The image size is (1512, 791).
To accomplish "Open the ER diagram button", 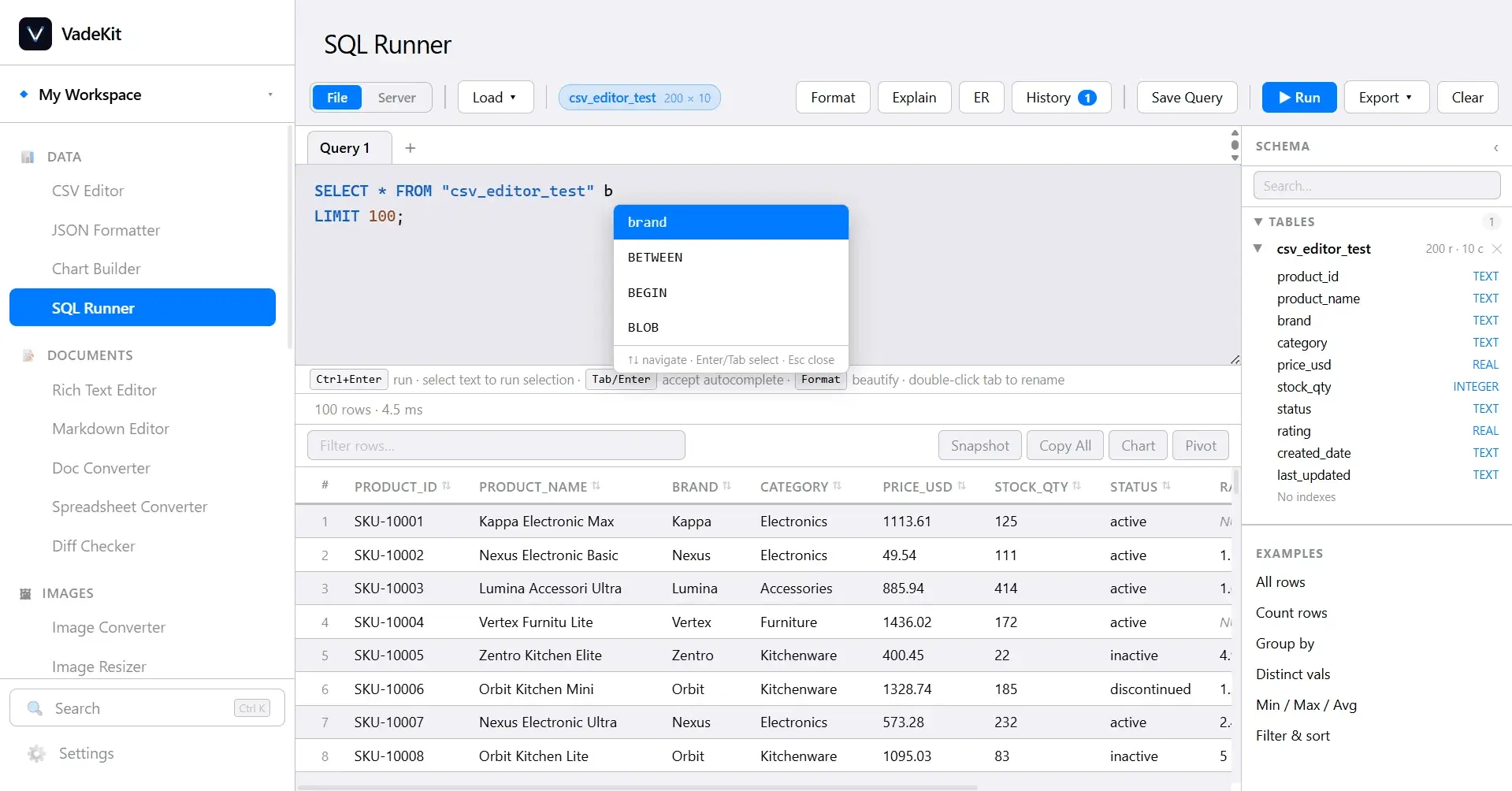I will point(981,98).
